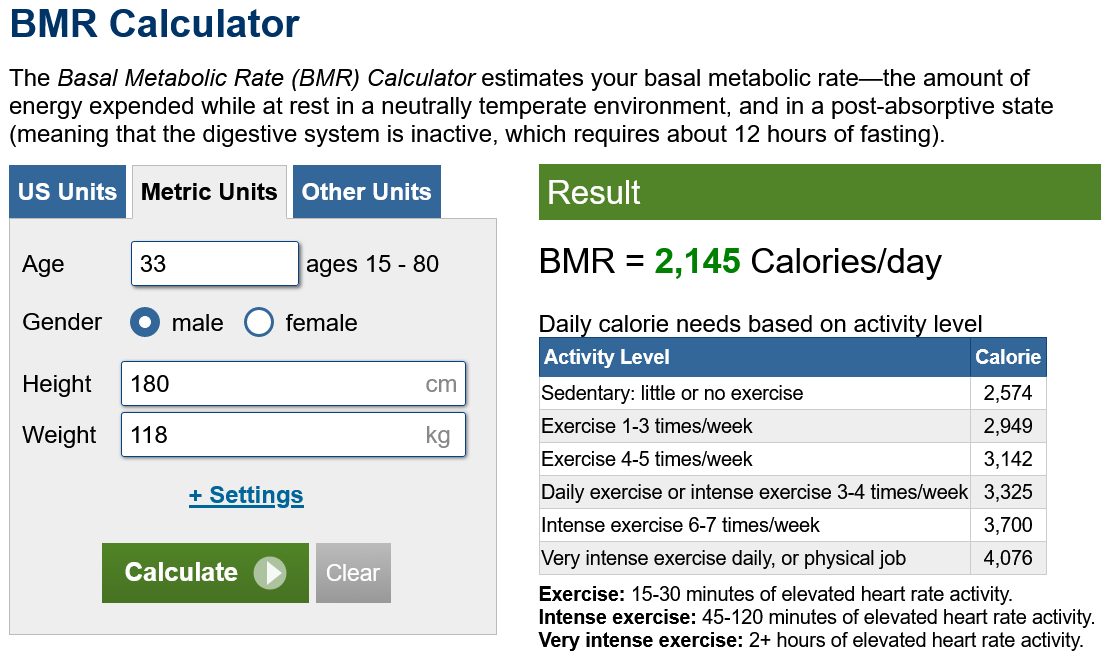Click the Exercise 4-5 times/week row

click(755, 459)
